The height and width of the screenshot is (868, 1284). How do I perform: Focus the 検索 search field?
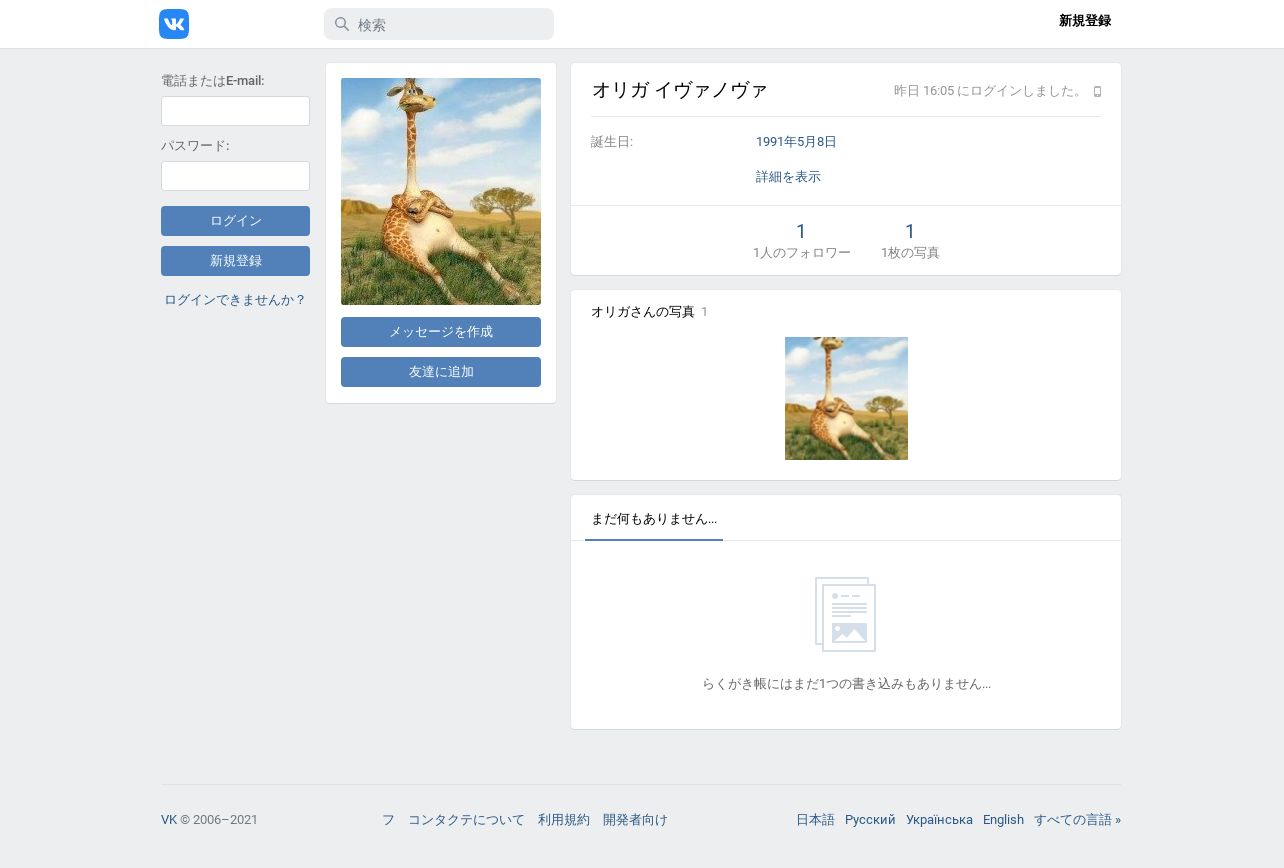pos(439,24)
